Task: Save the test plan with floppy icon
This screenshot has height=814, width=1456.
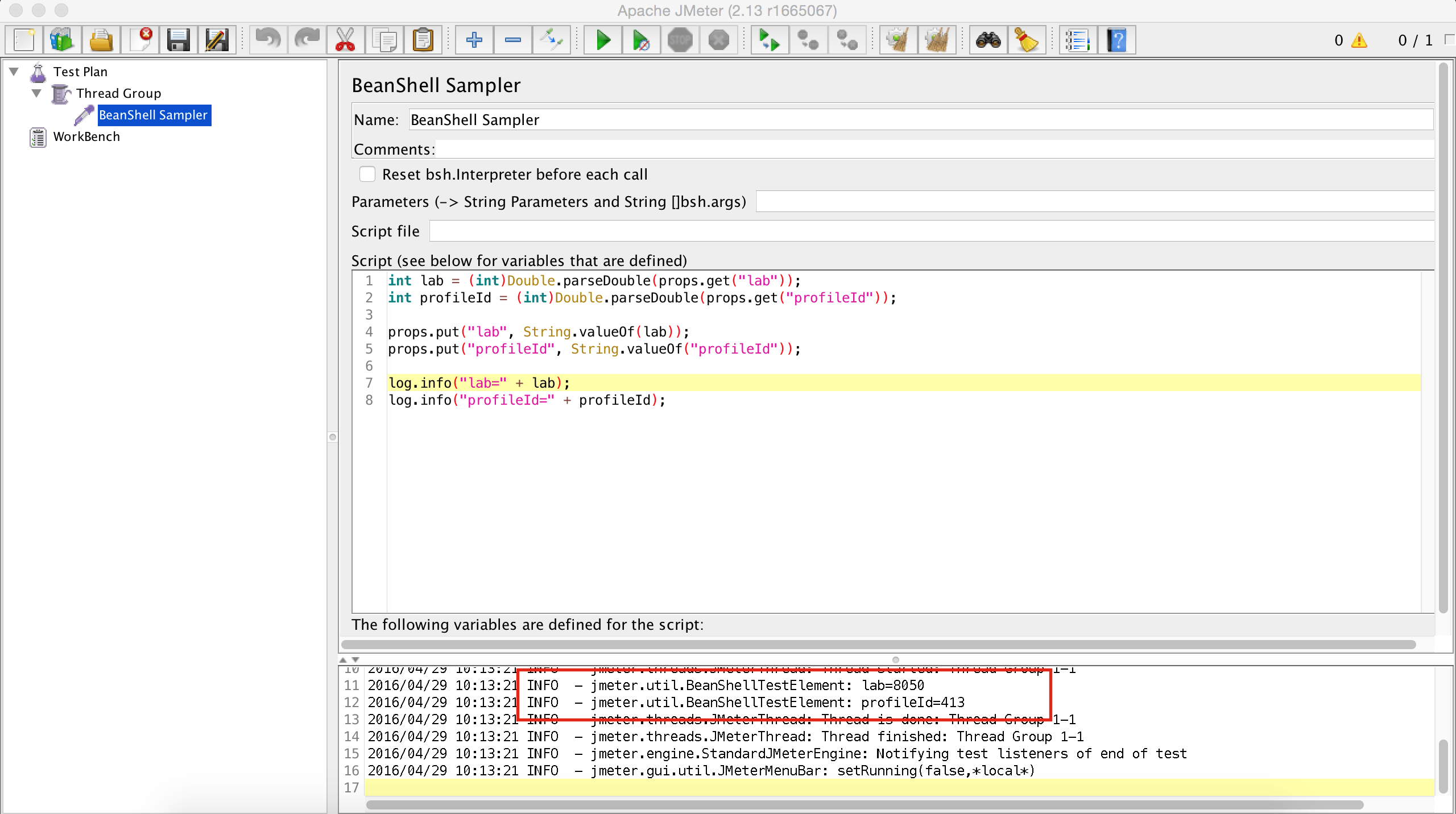Action: 179,40
